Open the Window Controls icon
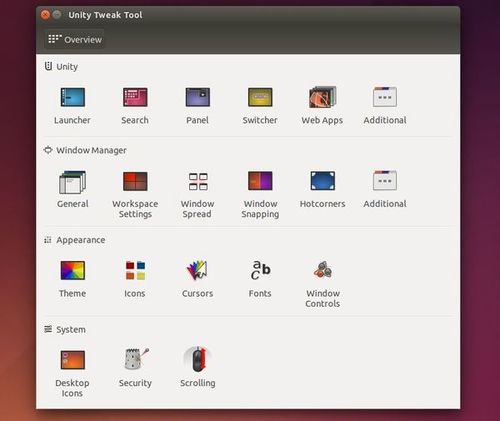The height and width of the screenshot is (421, 500). coord(323,270)
